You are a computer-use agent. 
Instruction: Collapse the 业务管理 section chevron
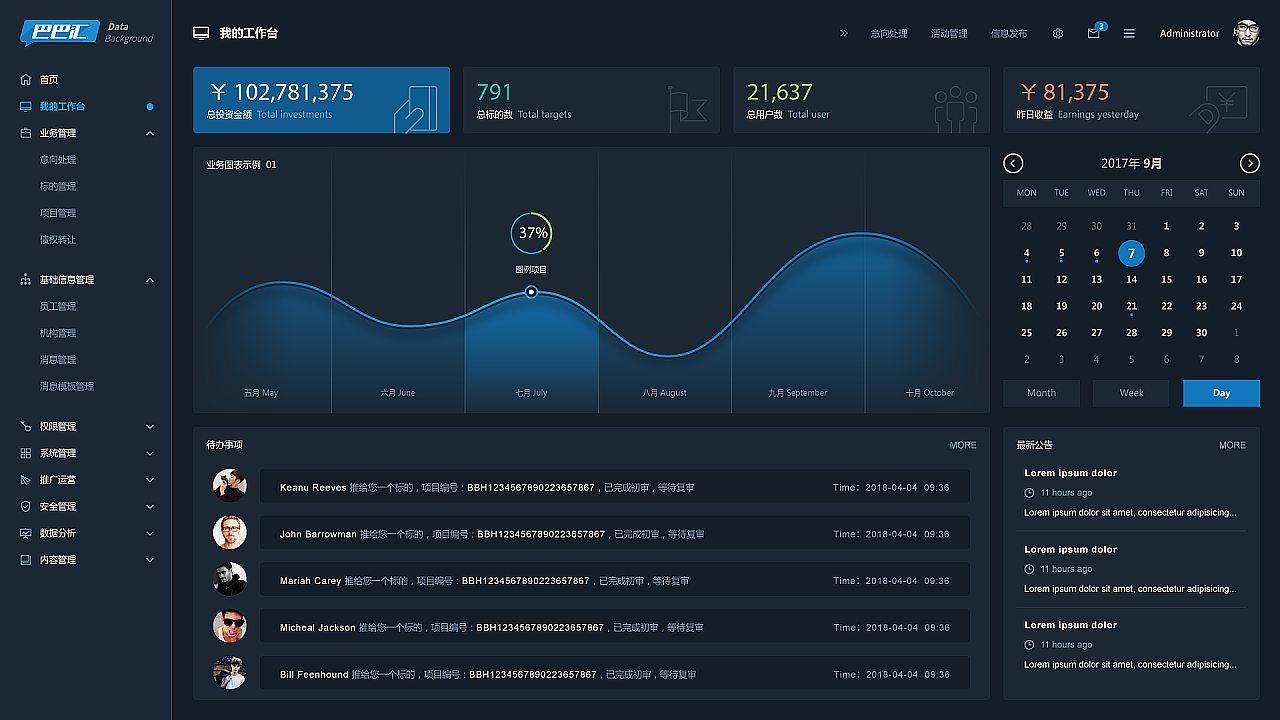150,133
